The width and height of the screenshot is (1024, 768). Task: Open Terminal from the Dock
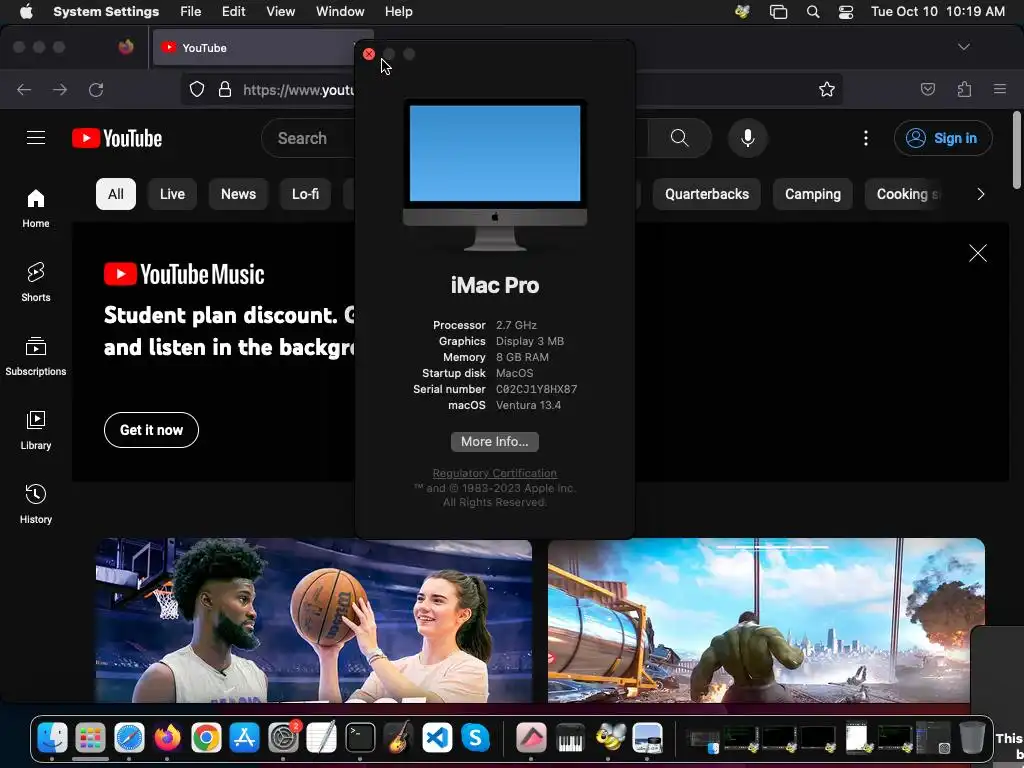[x=360, y=738]
